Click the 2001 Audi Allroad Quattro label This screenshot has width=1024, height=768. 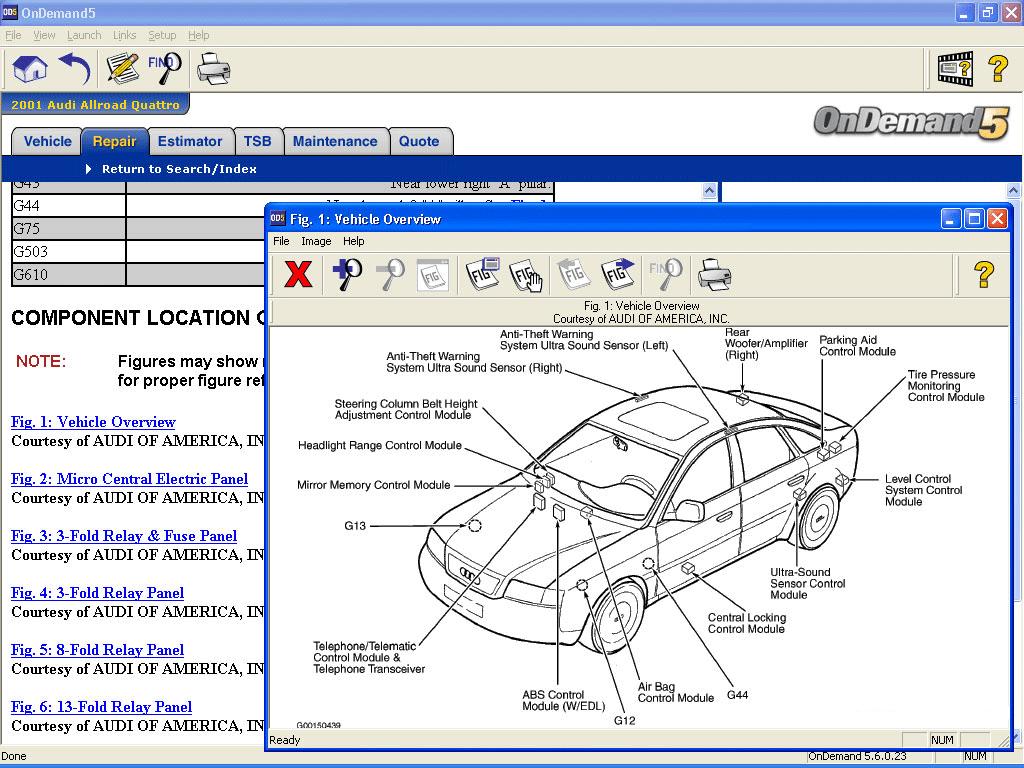tap(95, 104)
